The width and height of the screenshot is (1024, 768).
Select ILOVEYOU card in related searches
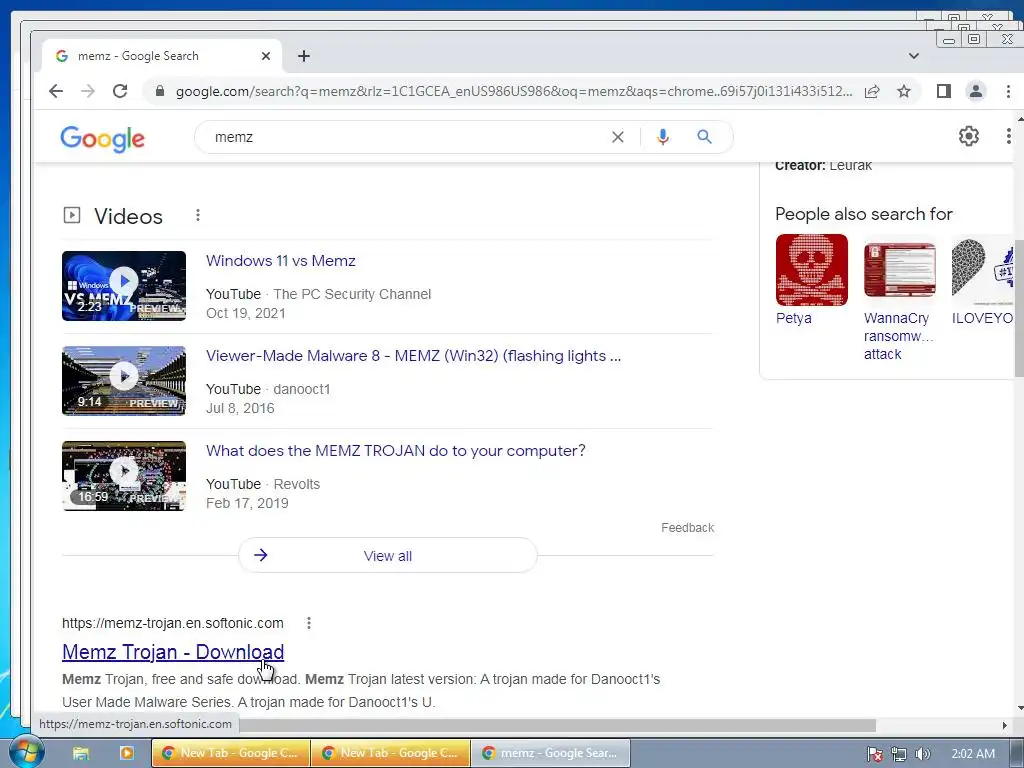983,281
